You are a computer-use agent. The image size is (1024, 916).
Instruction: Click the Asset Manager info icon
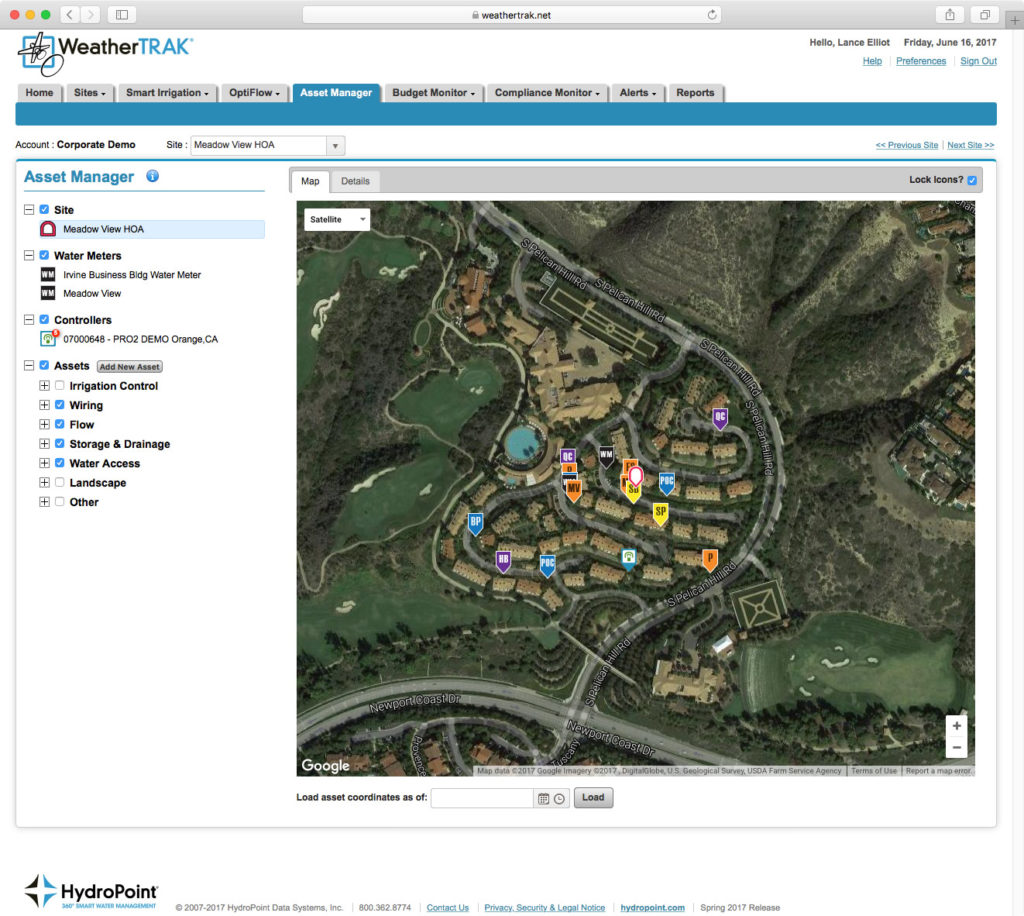[x=151, y=176]
